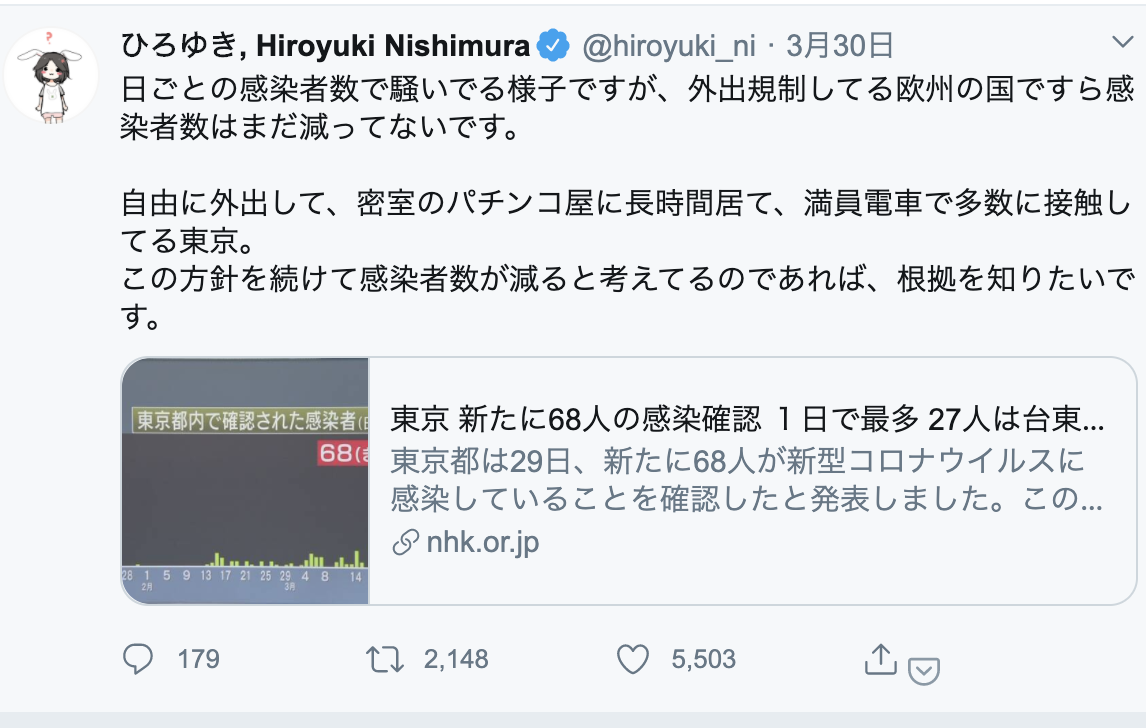Click the link chain icon beside nhk.or.jp
This screenshot has height=728, width=1146.
tap(405, 542)
